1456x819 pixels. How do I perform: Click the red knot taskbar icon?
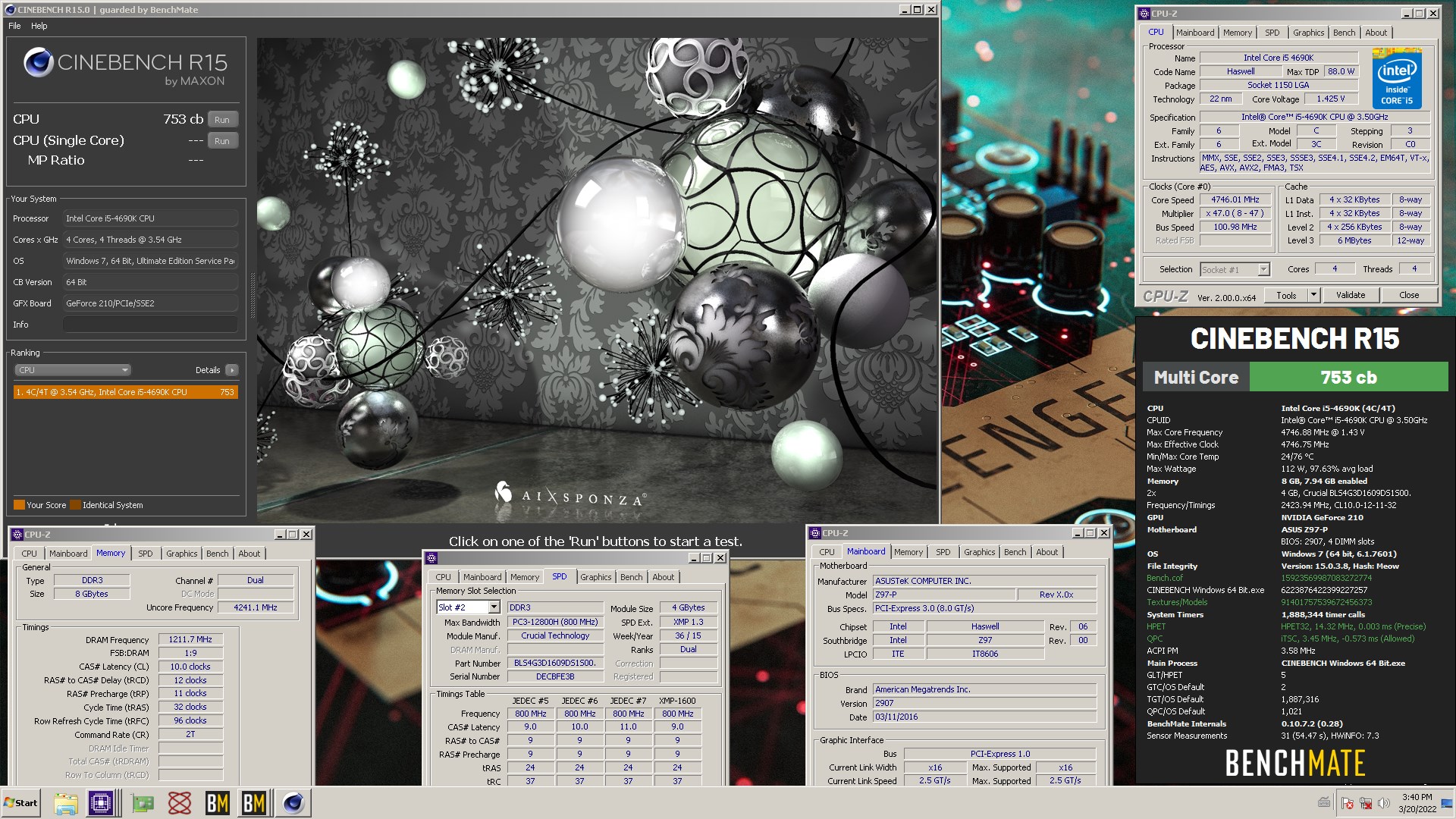[180, 803]
